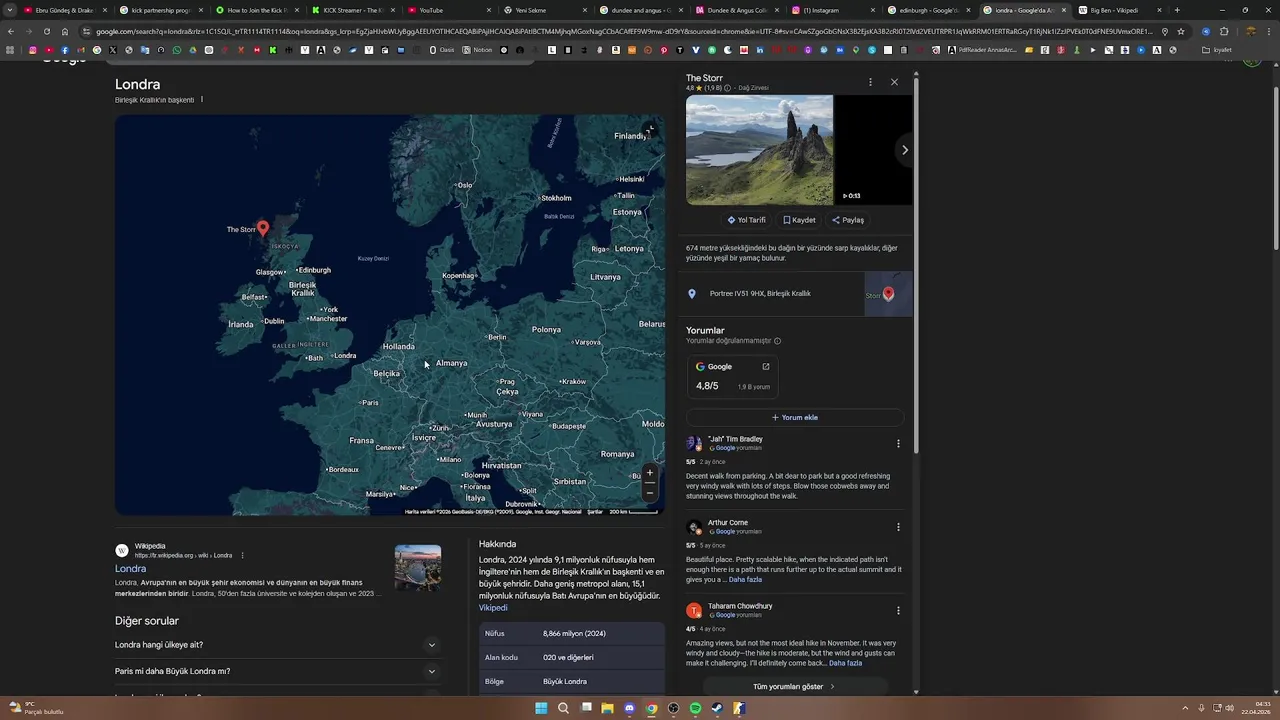Viewport: 1280px width, 720px height.
Task: Collapse the map using the top-right shrink icon
Action: [x=651, y=129]
